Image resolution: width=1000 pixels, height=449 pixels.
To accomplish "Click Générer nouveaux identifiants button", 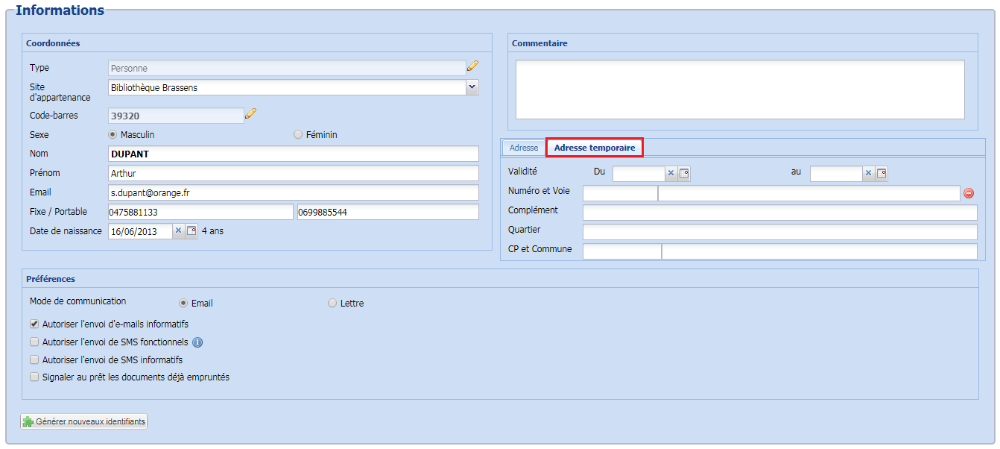I will (x=85, y=422).
